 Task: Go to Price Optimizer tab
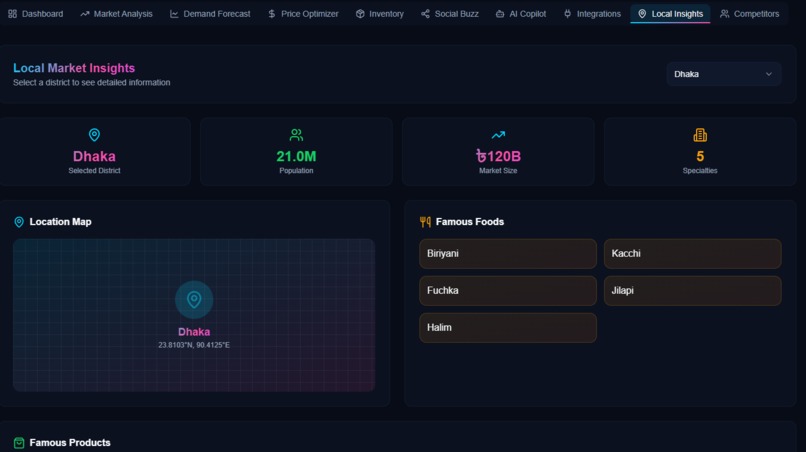(303, 14)
